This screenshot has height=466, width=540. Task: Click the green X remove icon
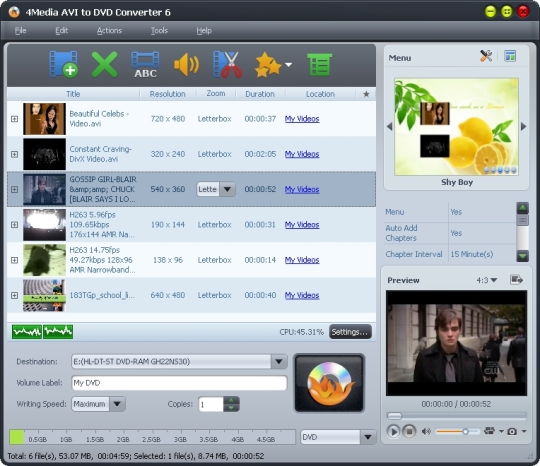(104, 64)
